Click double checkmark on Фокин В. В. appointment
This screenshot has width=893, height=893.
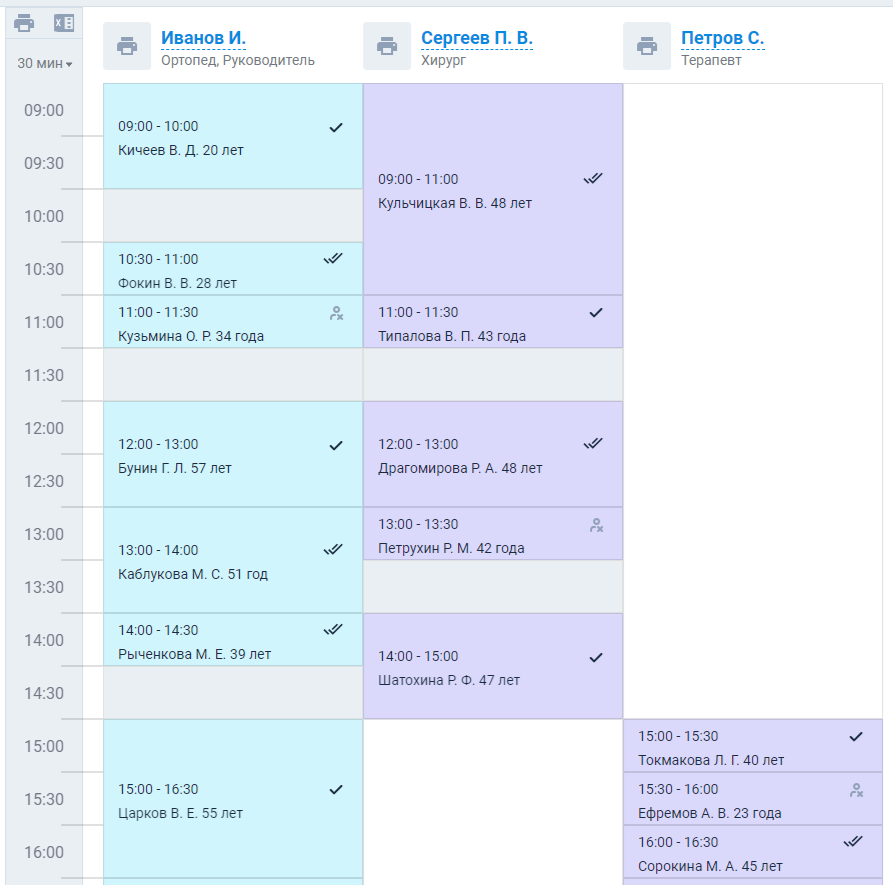333,259
